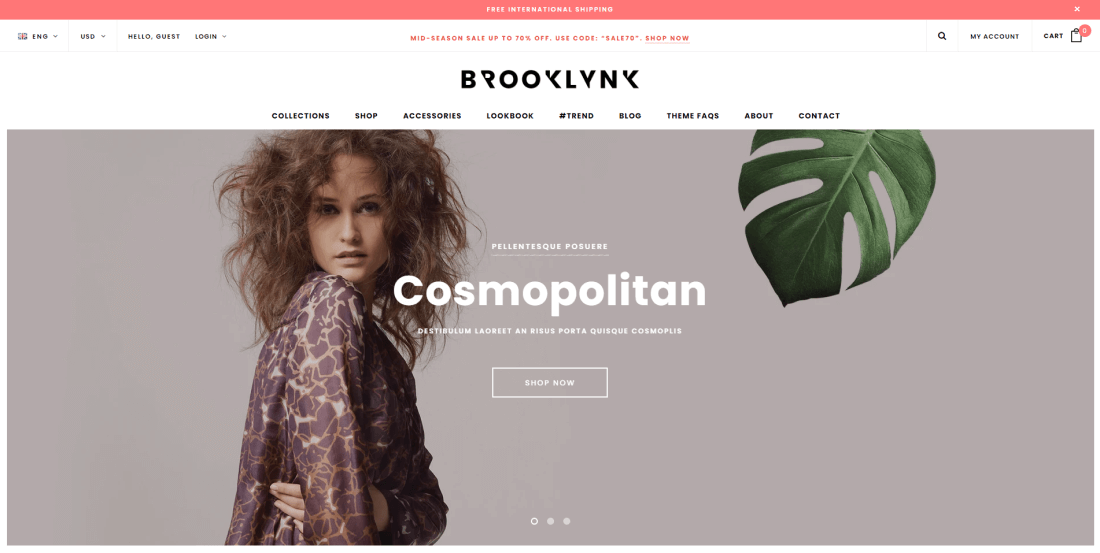Click the Cosmopolitan hero heading
Image resolution: width=1100 pixels, height=553 pixels.
coord(549,292)
